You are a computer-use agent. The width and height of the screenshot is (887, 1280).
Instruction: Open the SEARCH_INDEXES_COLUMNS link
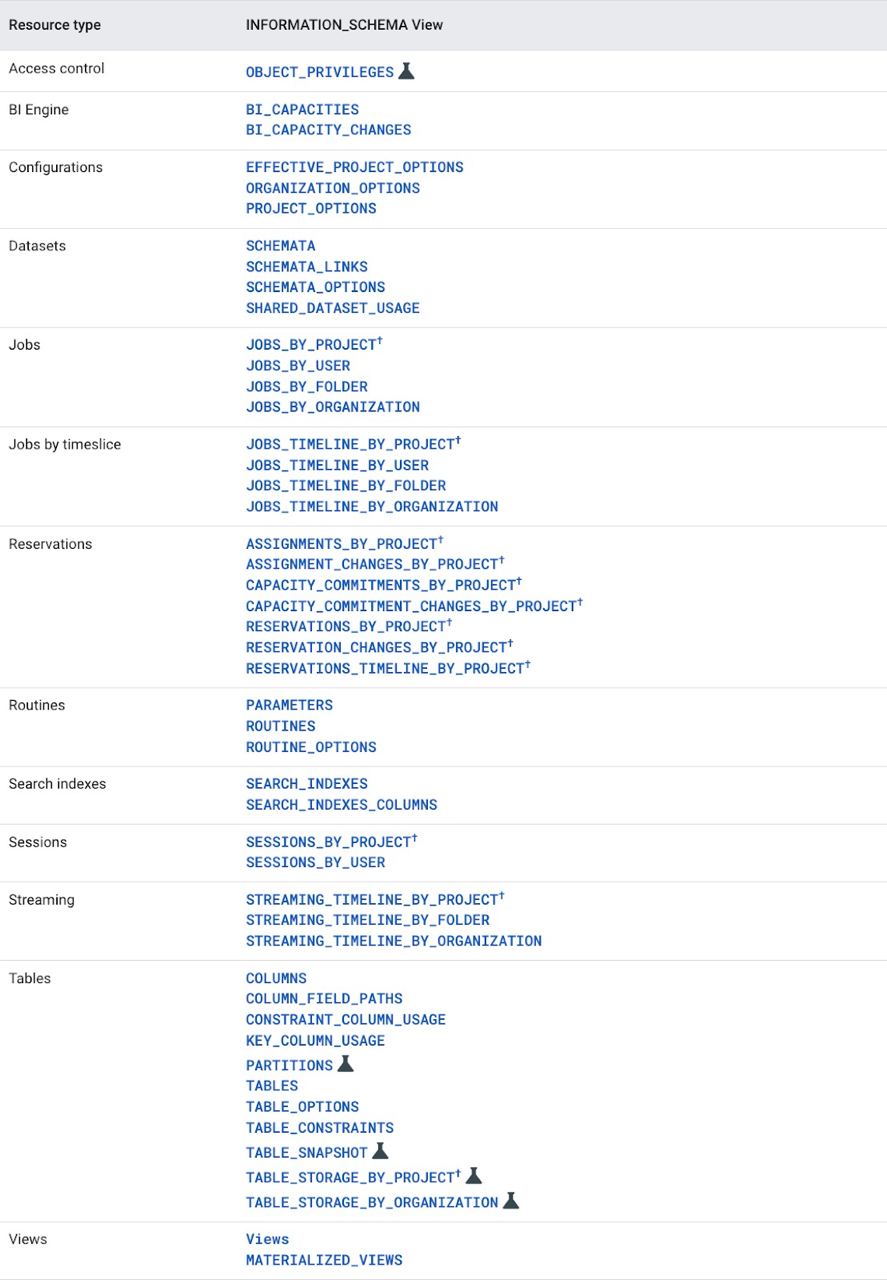[x=341, y=805]
